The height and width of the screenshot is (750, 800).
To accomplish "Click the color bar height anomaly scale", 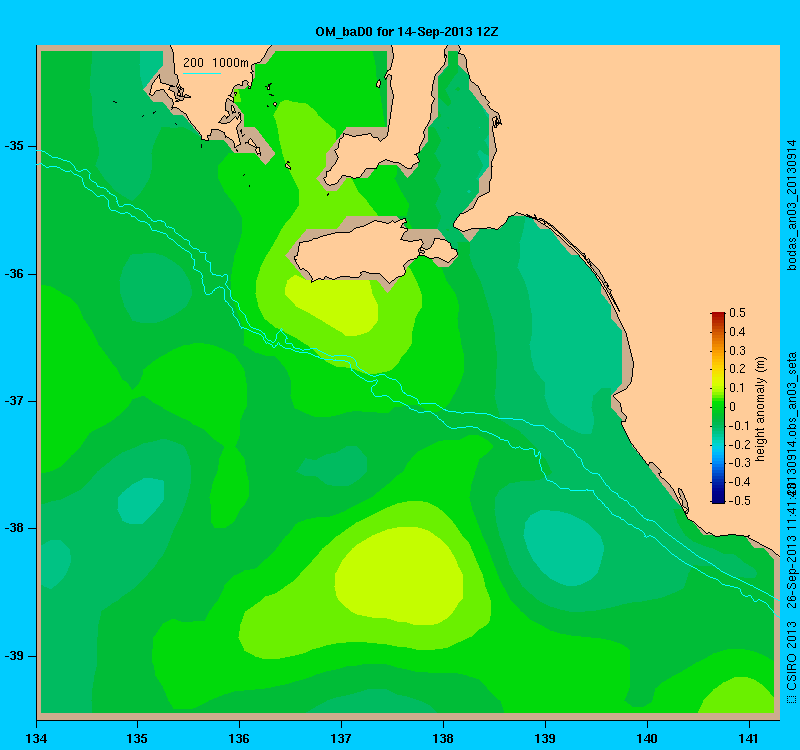I will tap(718, 408).
